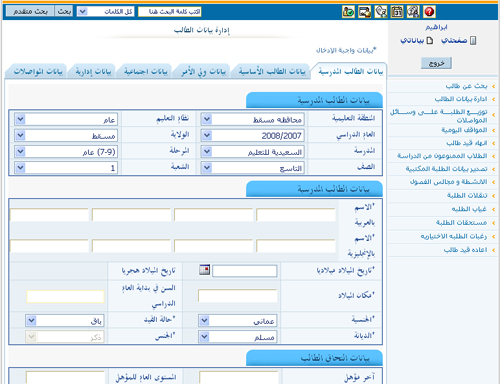Open ادارة بيانات الطالب sidebar link
The width and height of the screenshot is (500, 384).
461,99
